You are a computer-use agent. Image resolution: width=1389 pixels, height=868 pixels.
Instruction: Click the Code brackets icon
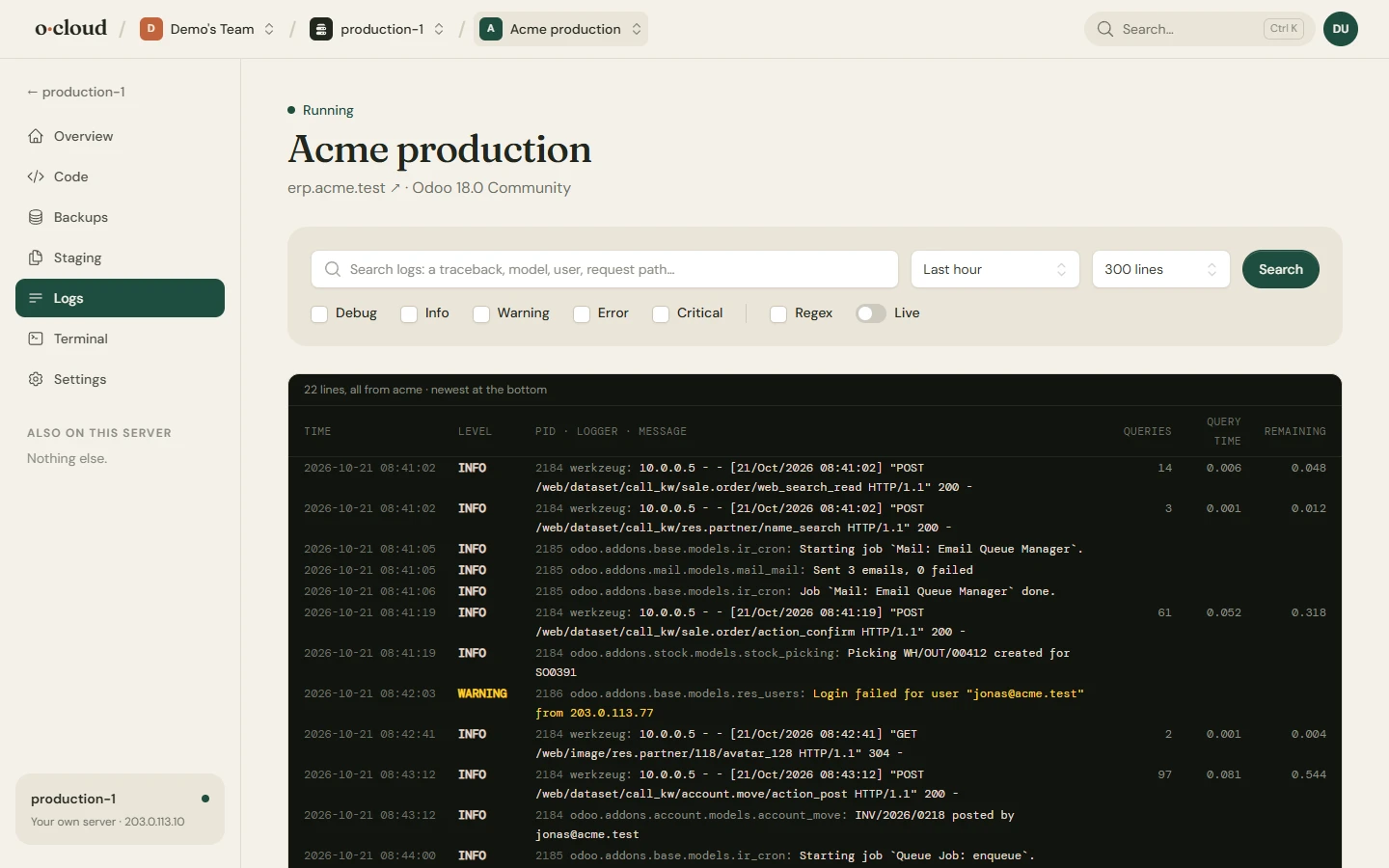tap(36, 176)
